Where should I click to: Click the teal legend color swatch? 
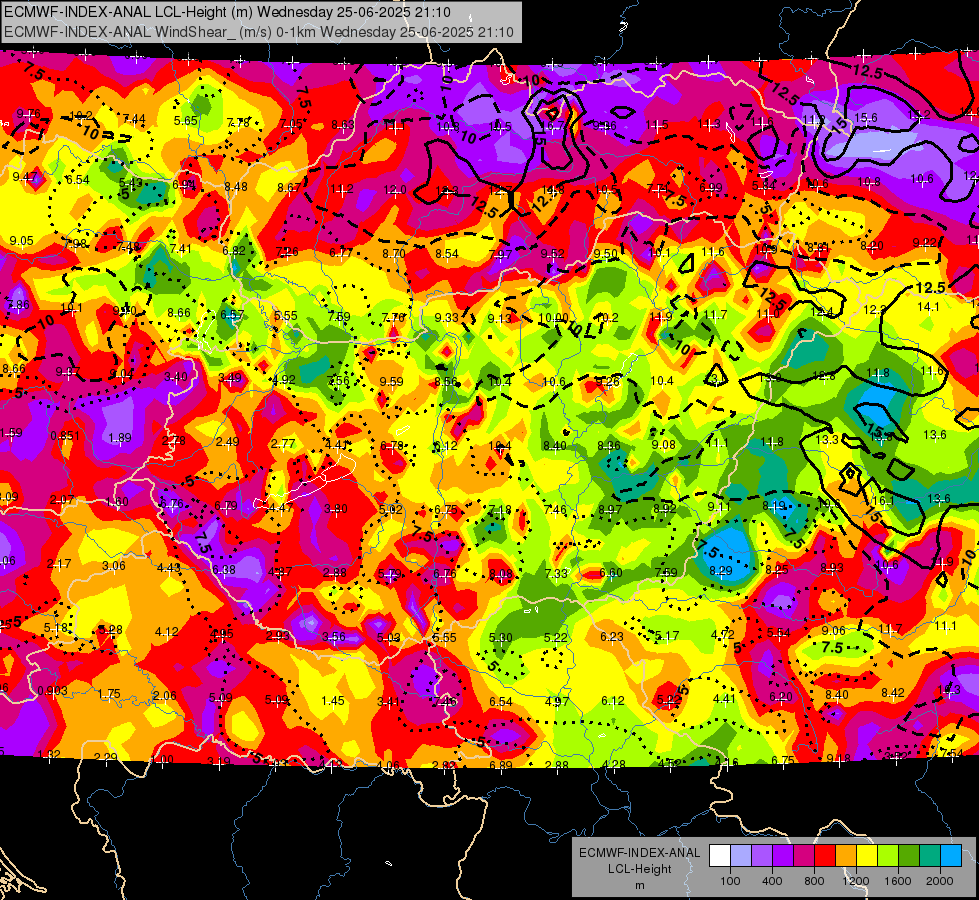[930, 856]
